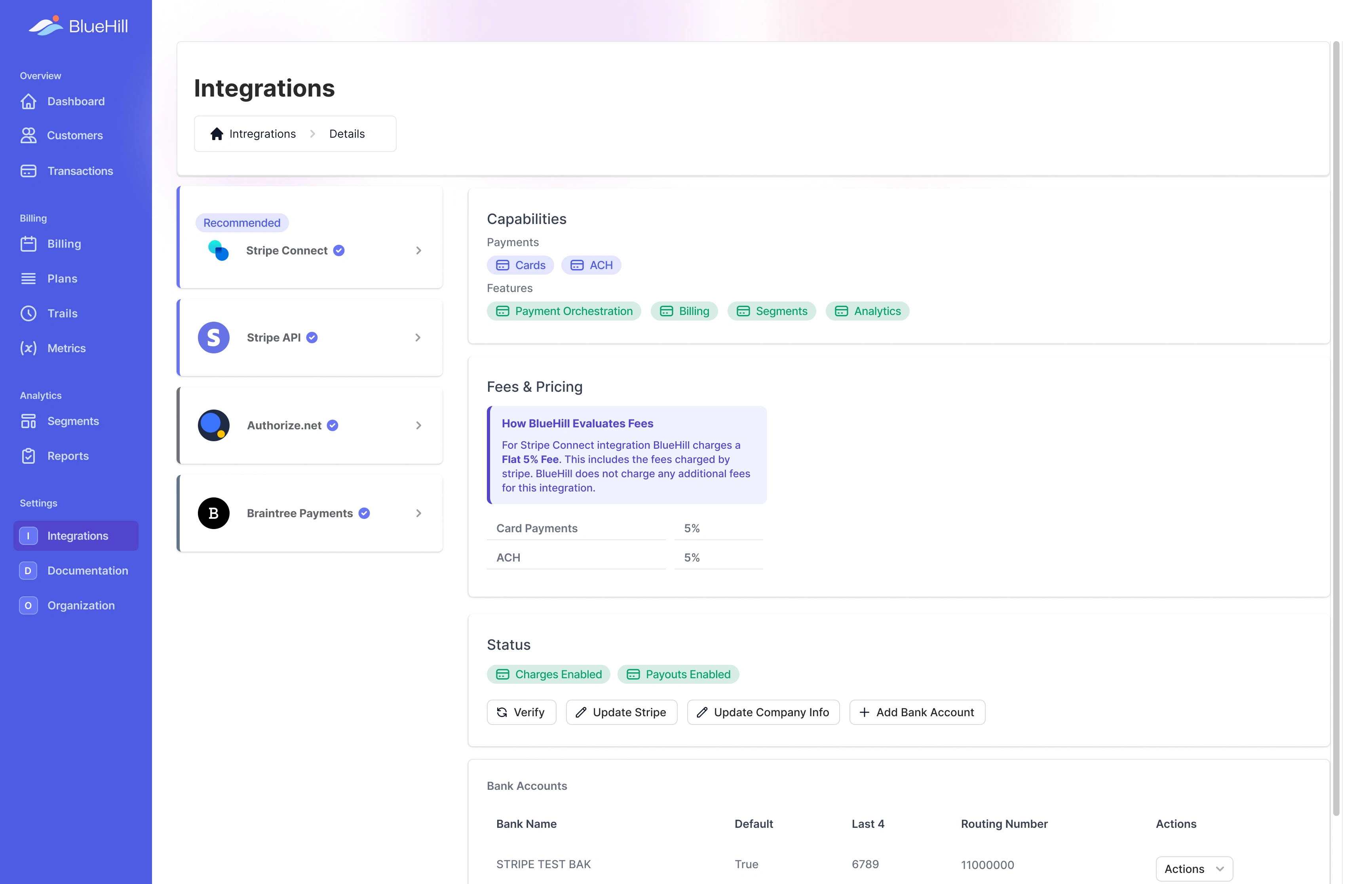Viewport: 1372px width, 884px height.
Task: Click the Analytics feature chip
Action: point(867,311)
